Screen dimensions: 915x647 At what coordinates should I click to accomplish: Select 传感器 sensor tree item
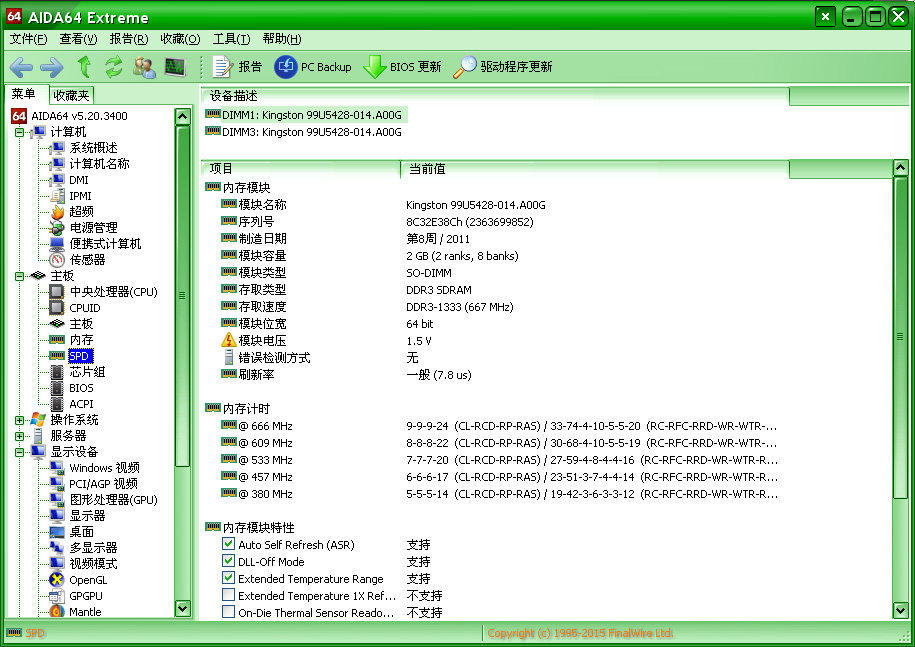click(78, 260)
